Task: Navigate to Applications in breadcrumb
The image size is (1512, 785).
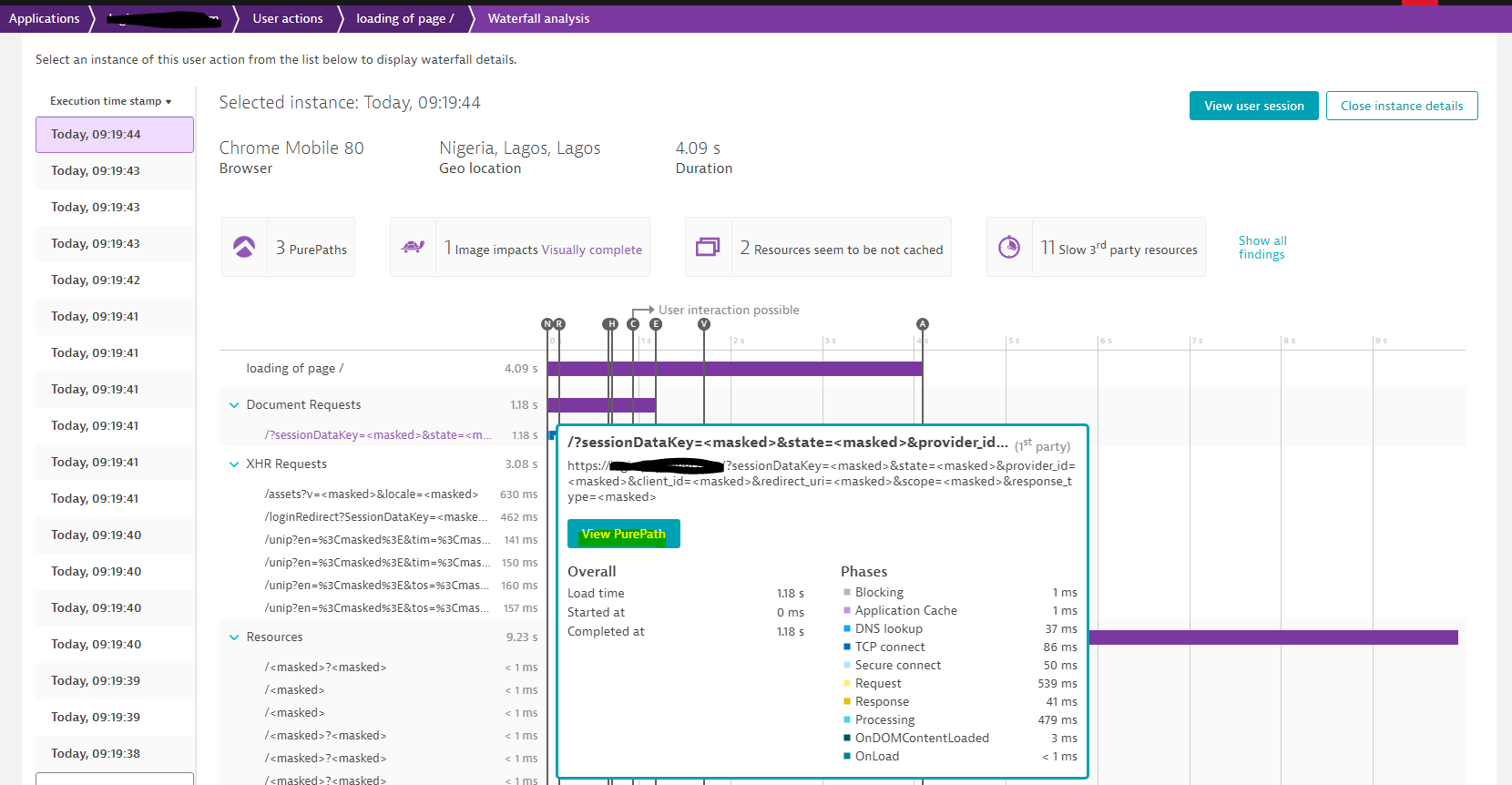Action: click(x=44, y=18)
